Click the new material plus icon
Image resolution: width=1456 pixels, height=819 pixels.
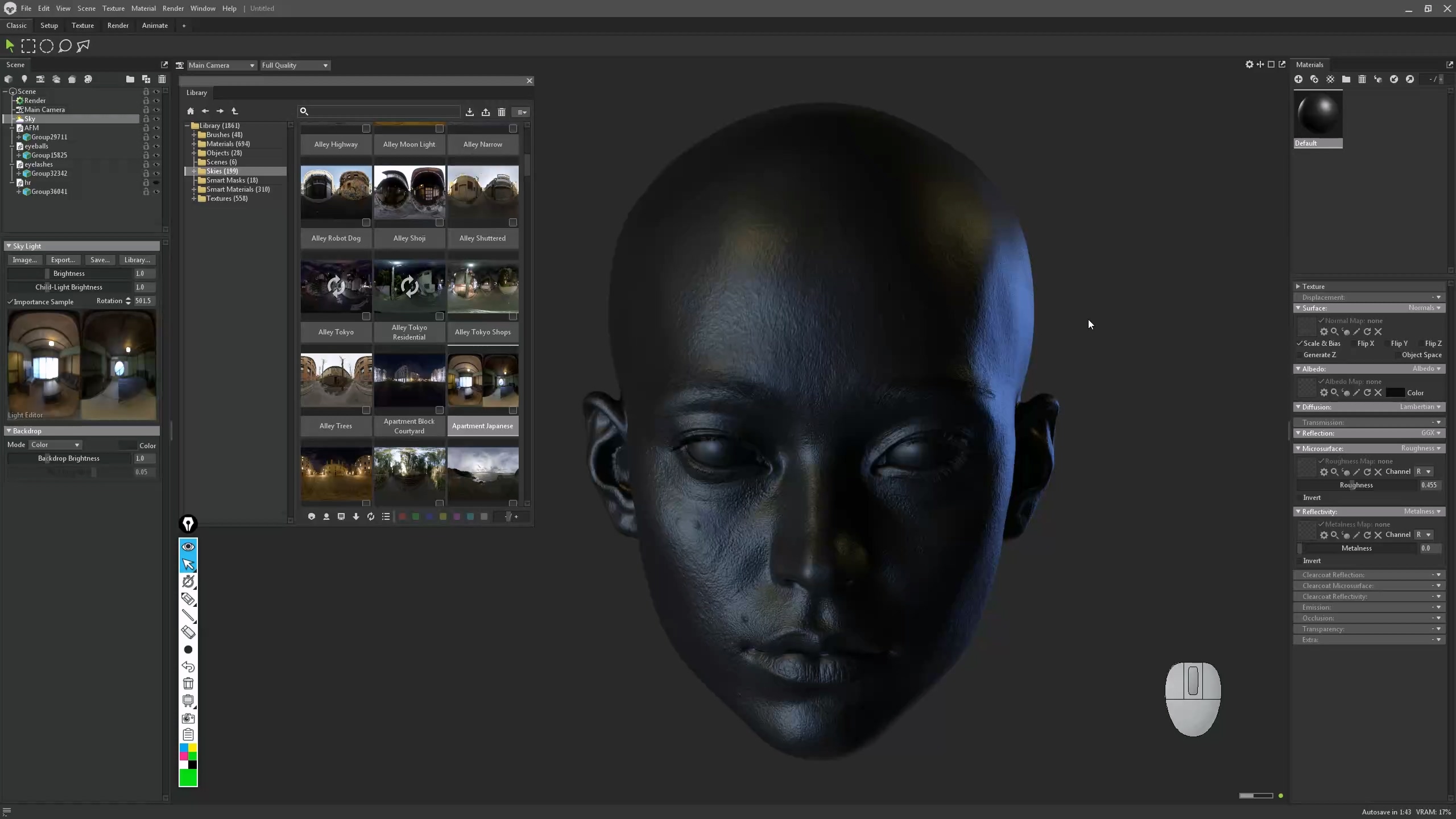coord(1298,80)
